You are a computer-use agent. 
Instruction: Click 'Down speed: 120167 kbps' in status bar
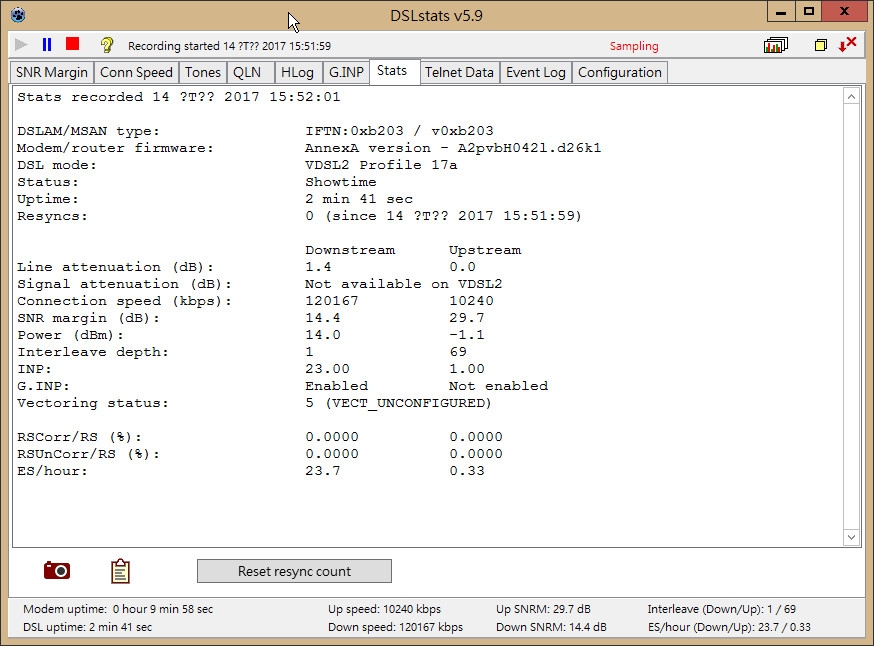[x=395, y=627]
